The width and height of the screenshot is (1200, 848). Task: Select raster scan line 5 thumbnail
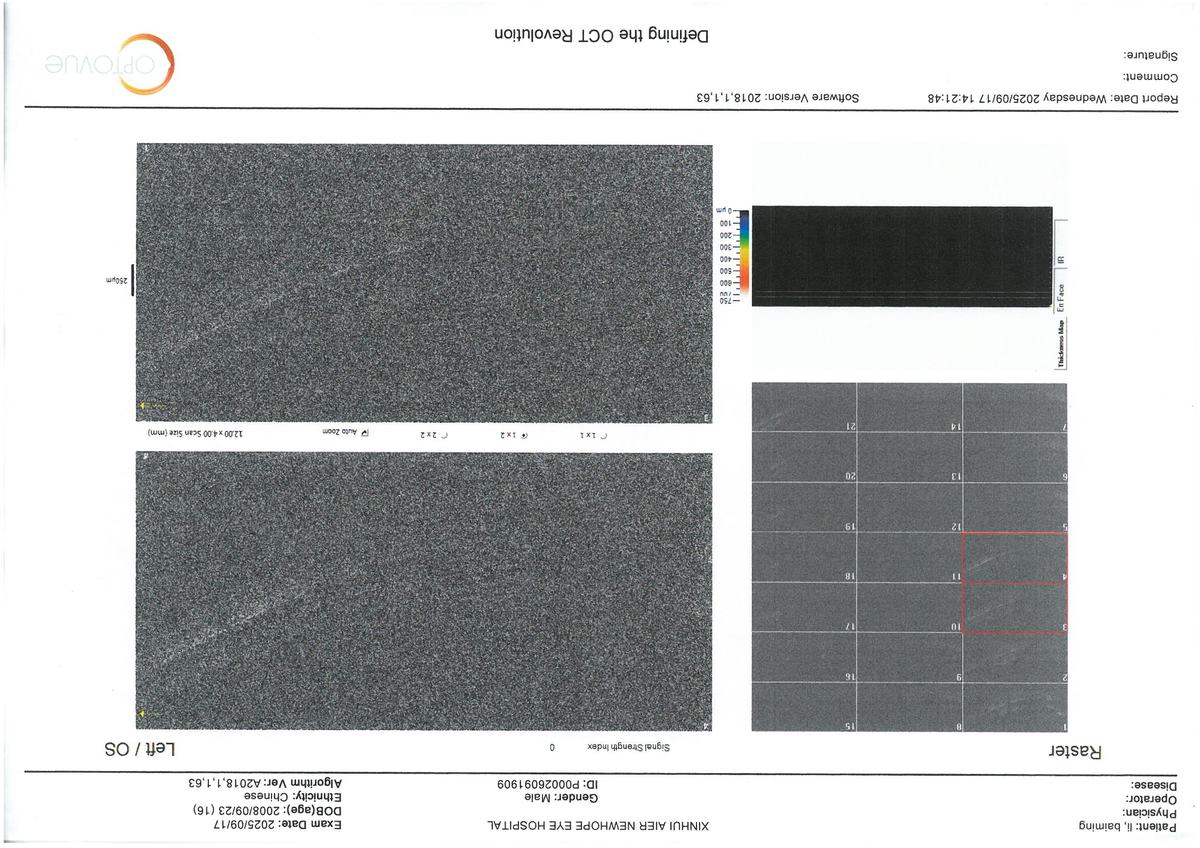click(x=1014, y=507)
